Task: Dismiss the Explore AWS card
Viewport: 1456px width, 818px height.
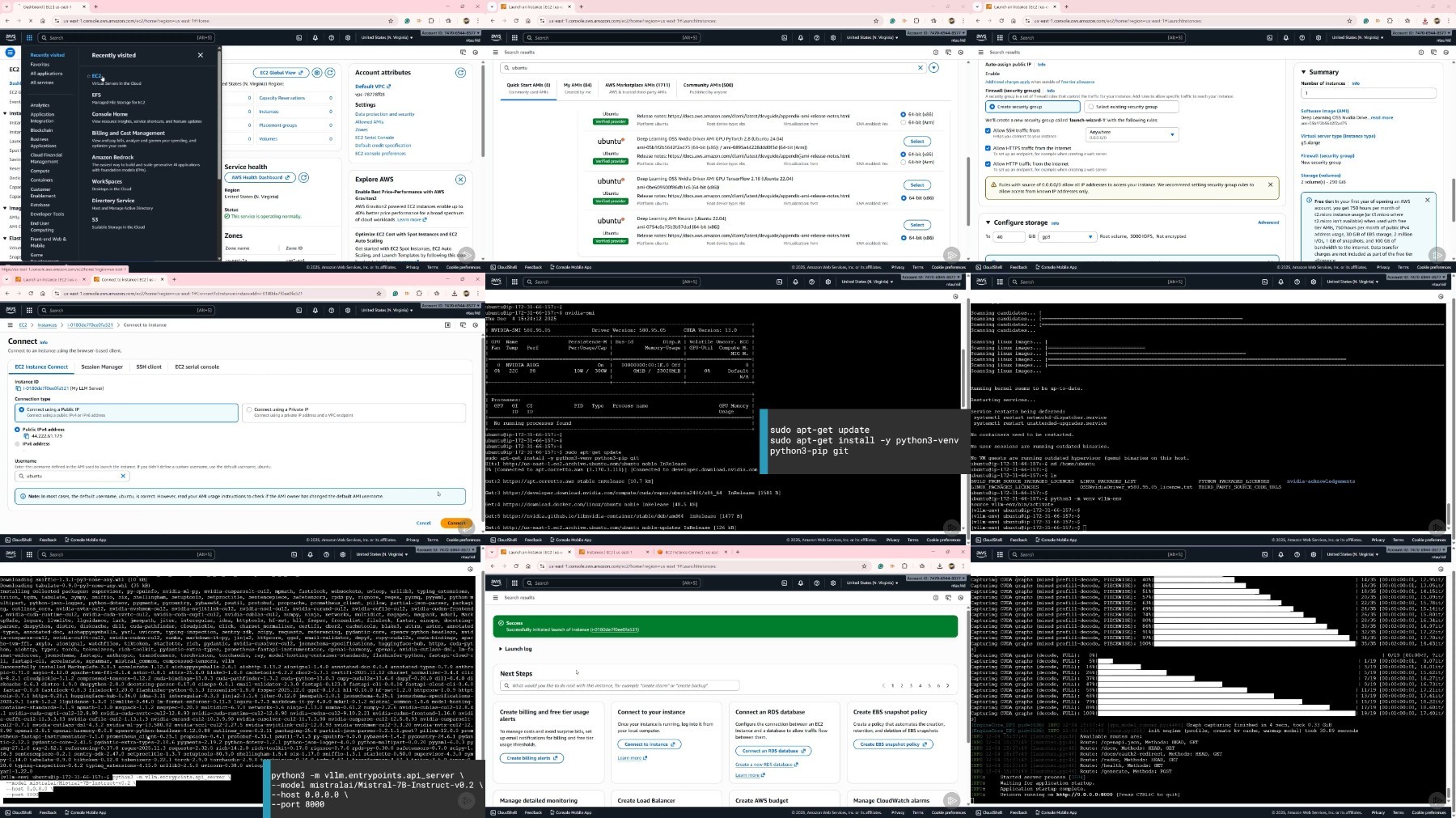Action: coord(460,180)
